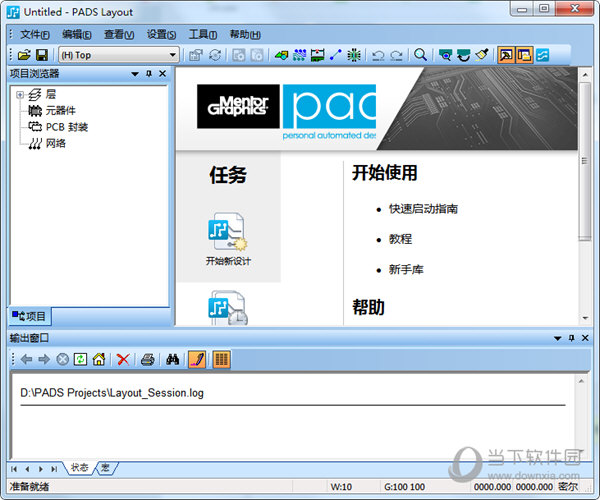Toggle the pen icon in the output toolbar
Image resolution: width=600 pixels, height=500 pixels.
pyautogui.click(x=197, y=359)
